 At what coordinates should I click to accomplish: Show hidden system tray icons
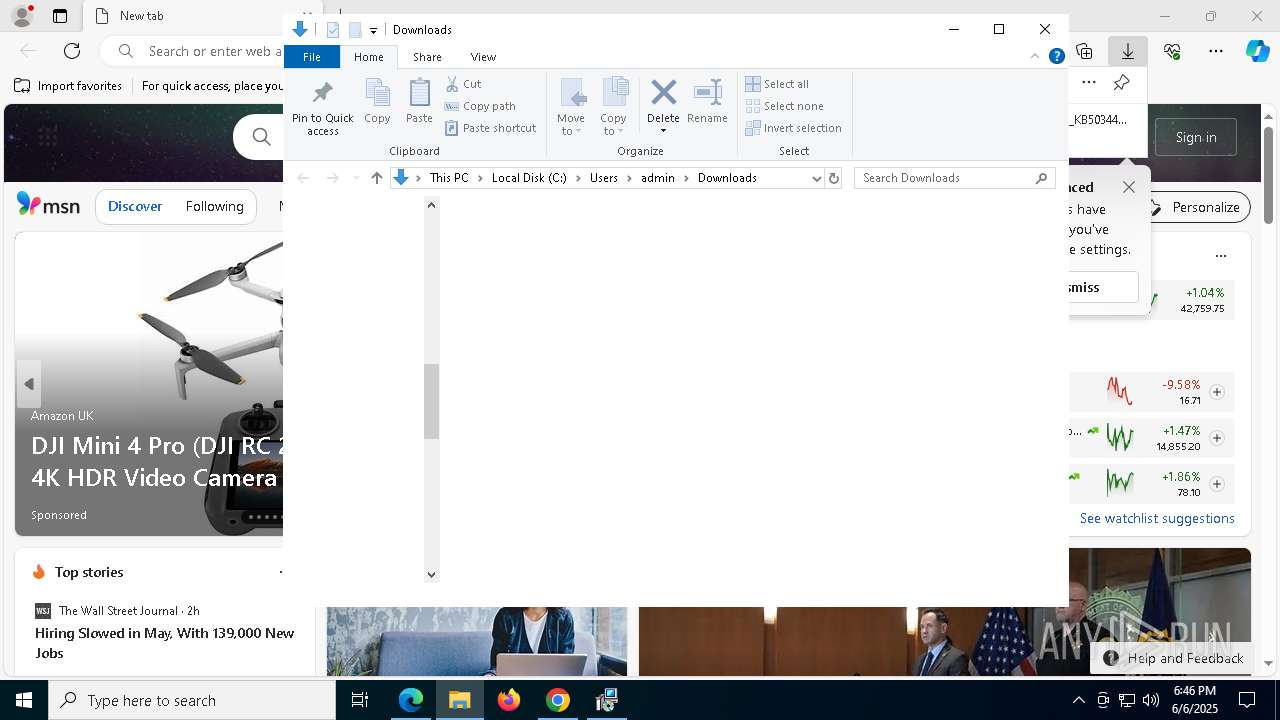click(1078, 700)
